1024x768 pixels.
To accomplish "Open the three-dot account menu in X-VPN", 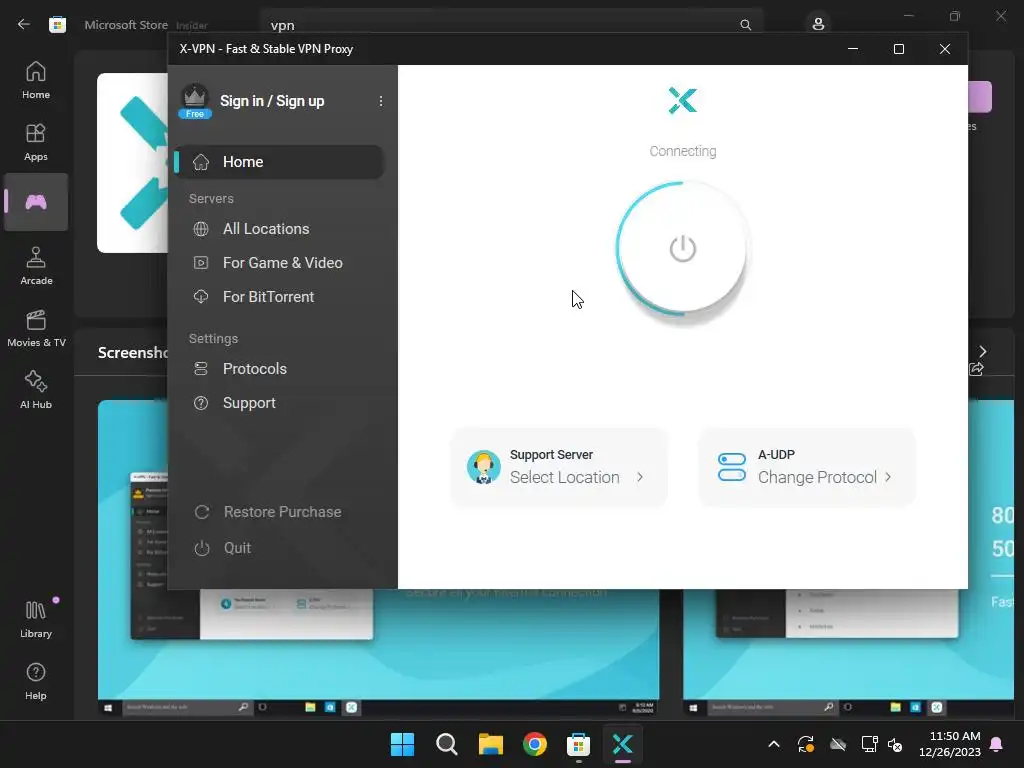I will tap(381, 101).
